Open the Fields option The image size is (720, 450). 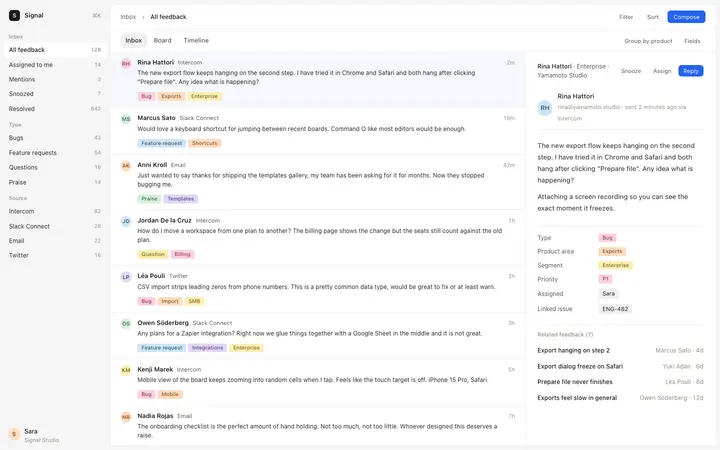tap(692, 41)
